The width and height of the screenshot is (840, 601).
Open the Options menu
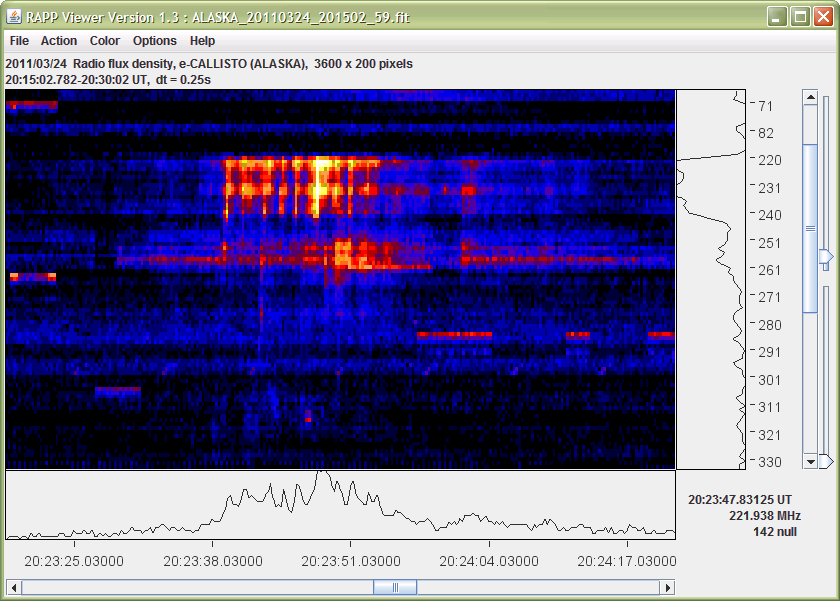pyautogui.click(x=154, y=41)
